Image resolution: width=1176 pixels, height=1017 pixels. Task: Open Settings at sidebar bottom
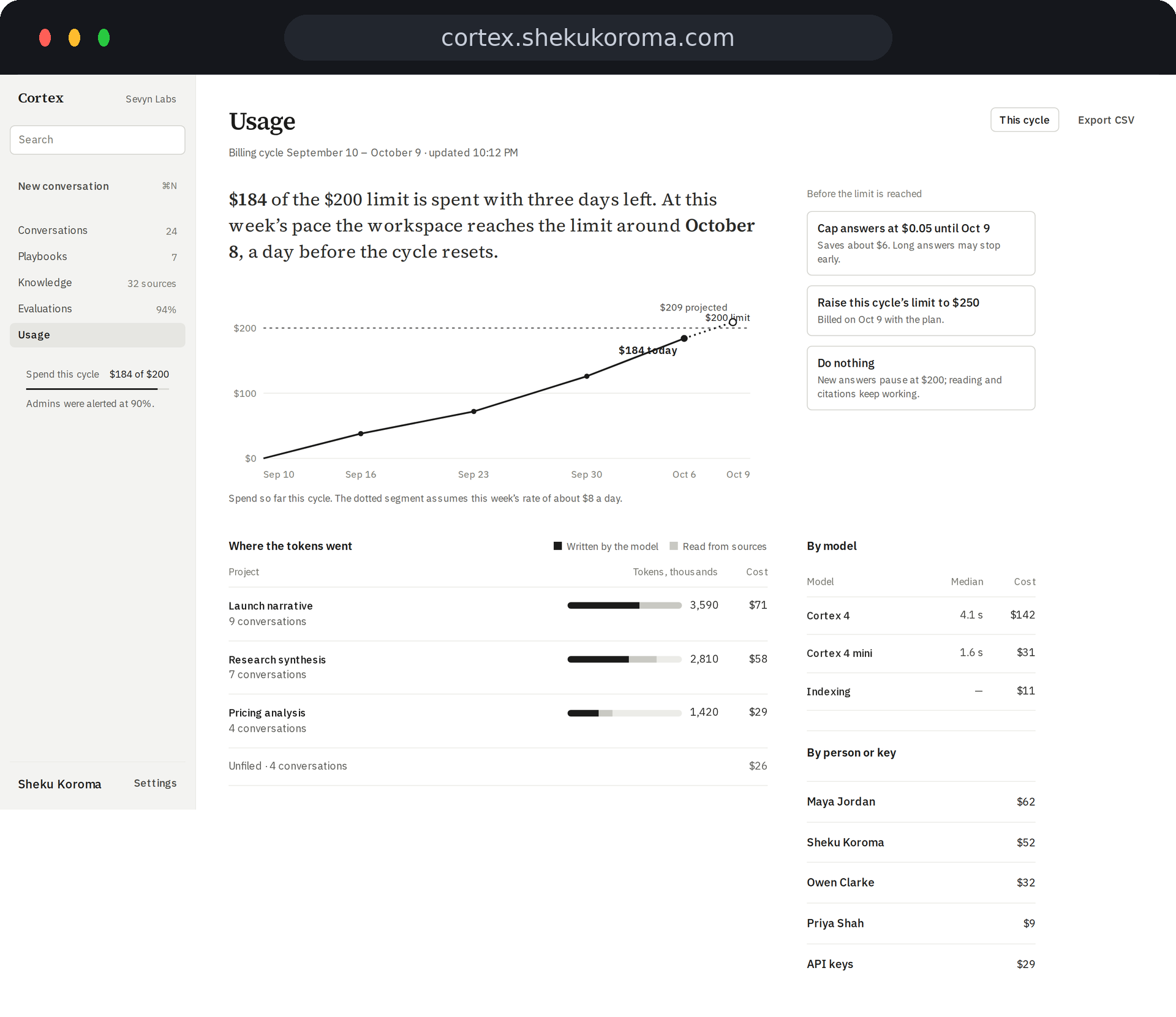click(155, 783)
